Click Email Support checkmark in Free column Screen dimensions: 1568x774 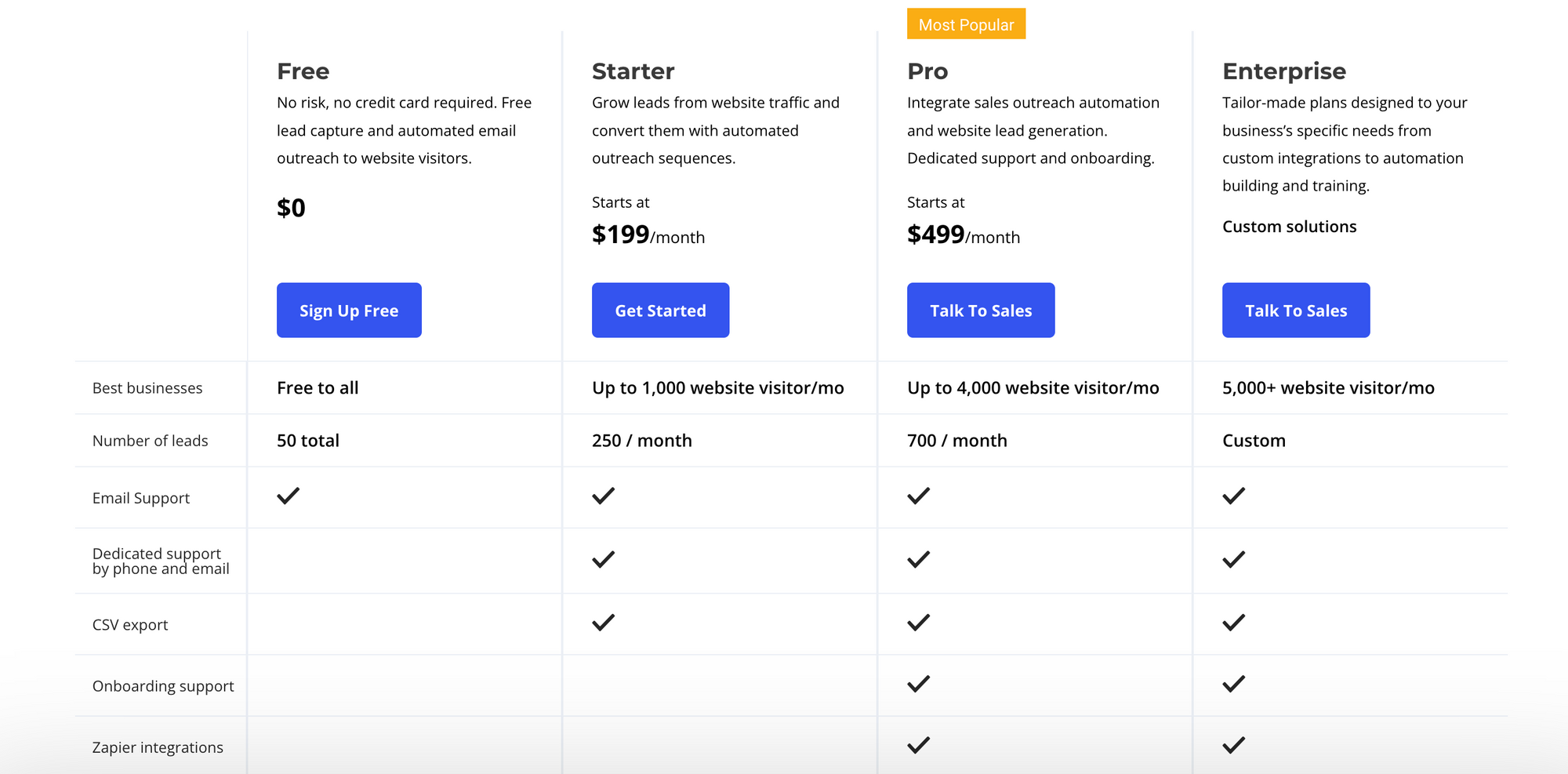click(x=289, y=496)
